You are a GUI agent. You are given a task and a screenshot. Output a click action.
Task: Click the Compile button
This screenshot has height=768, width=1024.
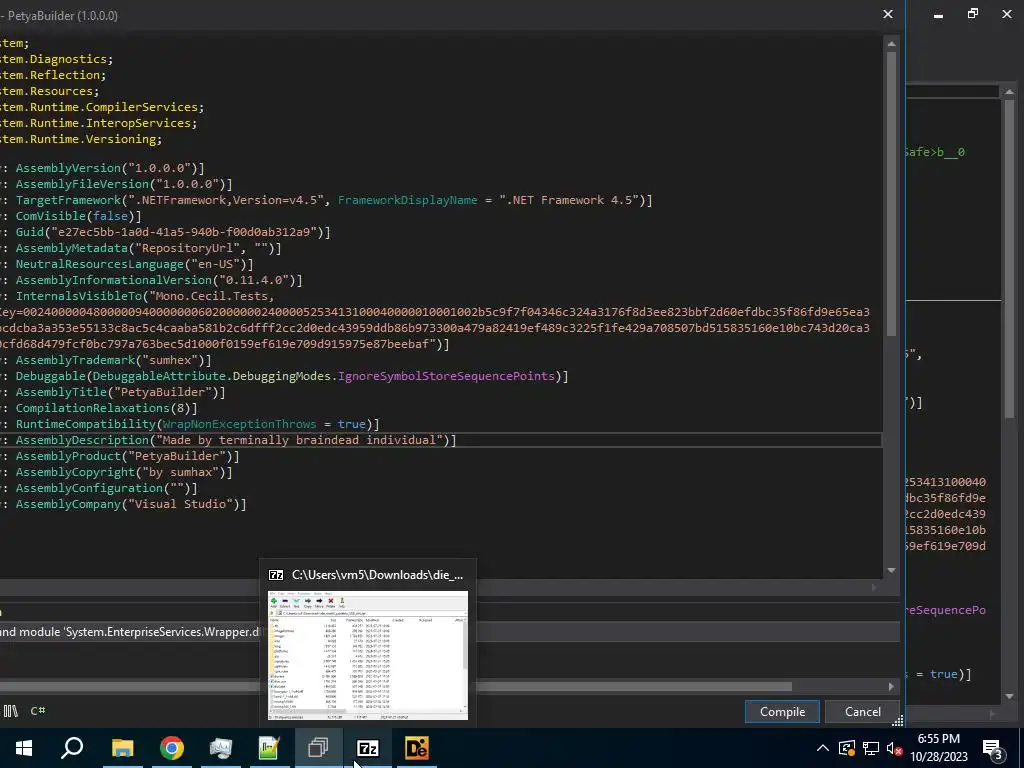[x=782, y=712]
